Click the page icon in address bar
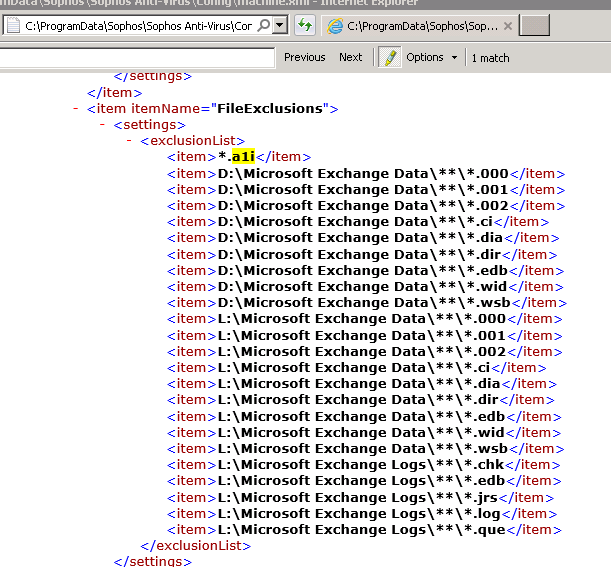This screenshot has width=611, height=567. coord(13,25)
